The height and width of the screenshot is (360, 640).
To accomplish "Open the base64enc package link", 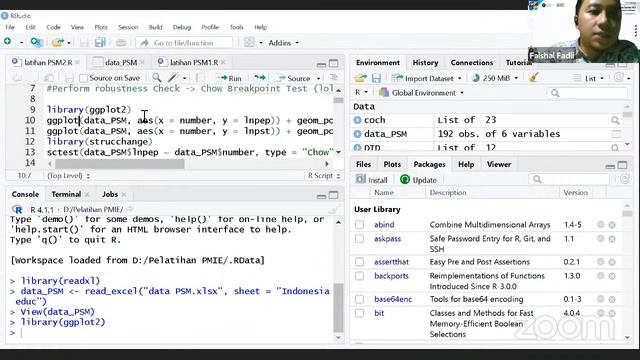I will click(393, 299).
